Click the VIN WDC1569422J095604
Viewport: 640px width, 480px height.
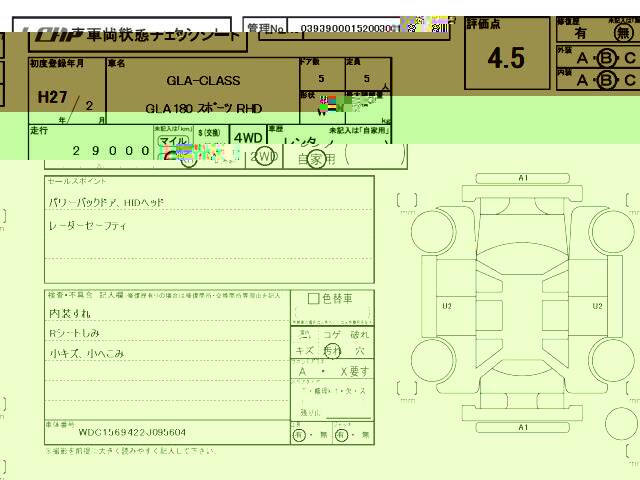(x=132, y=432)
